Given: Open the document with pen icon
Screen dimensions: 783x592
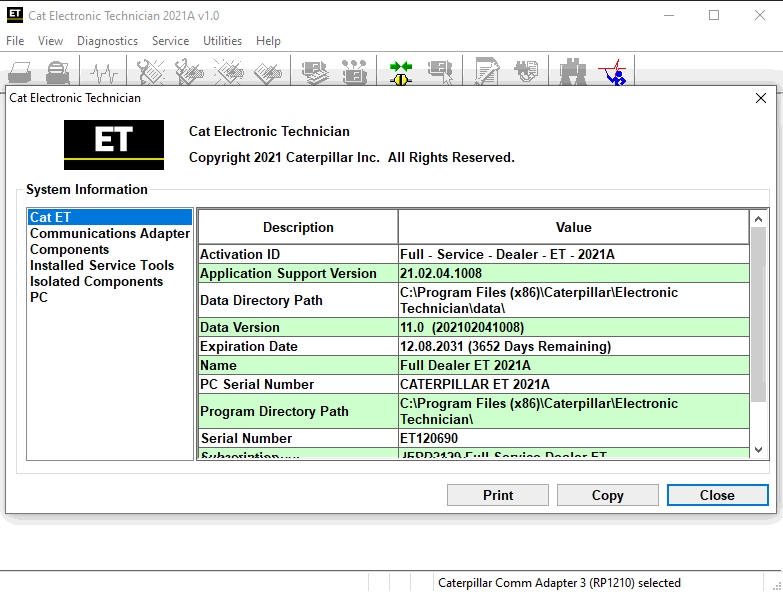Looking at the screenshot, I should pos(487,72).
